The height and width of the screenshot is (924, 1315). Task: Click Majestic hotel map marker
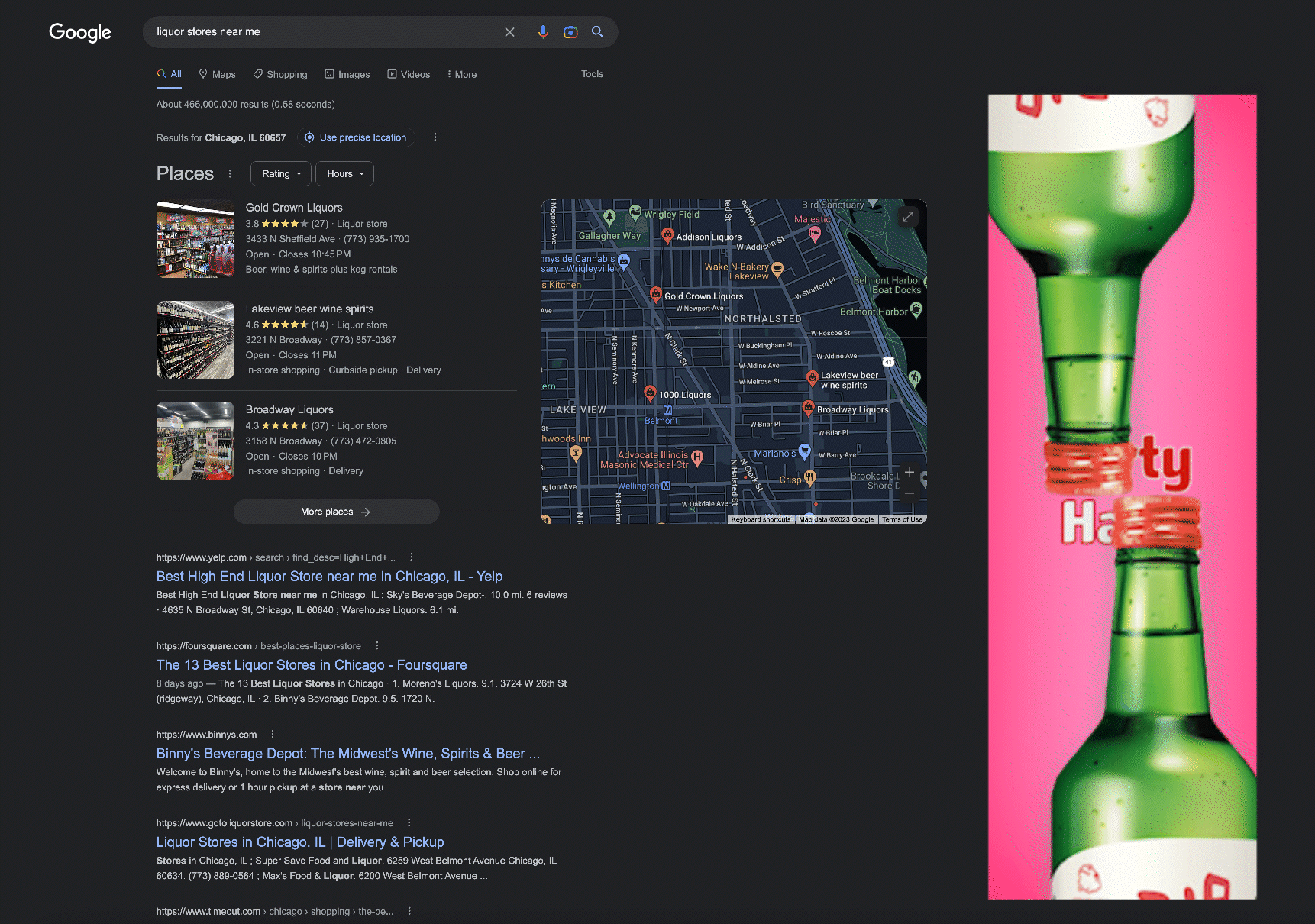815,234
